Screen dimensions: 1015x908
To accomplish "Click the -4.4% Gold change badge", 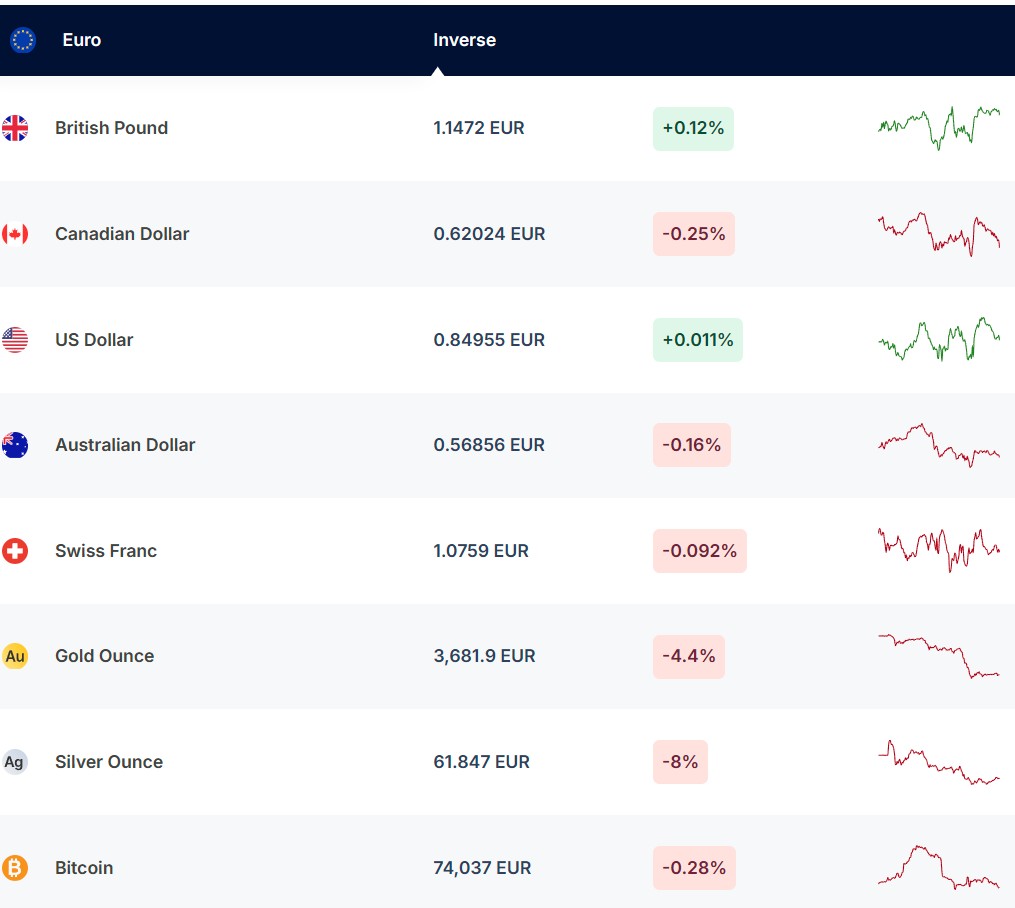I will coord(688,656).
